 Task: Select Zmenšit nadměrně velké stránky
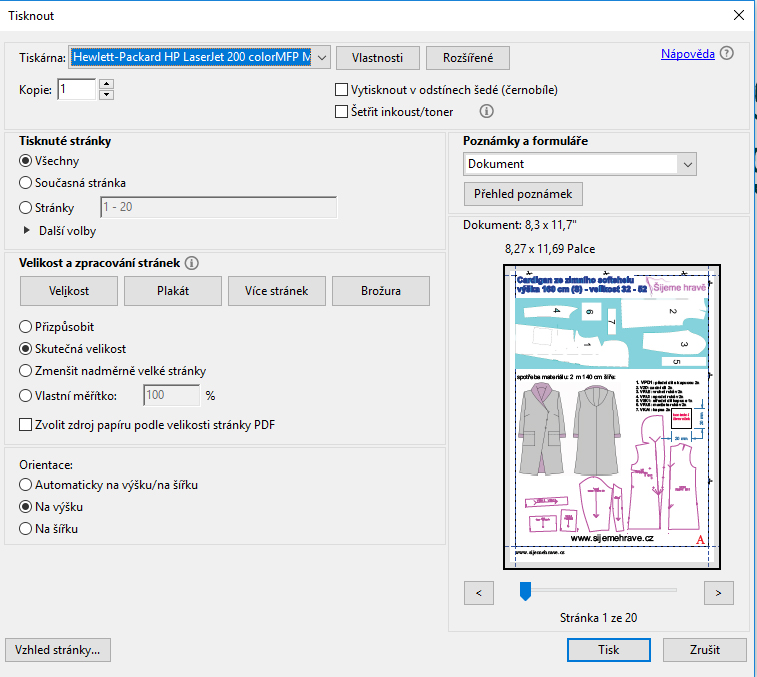(x=25, y=371)
